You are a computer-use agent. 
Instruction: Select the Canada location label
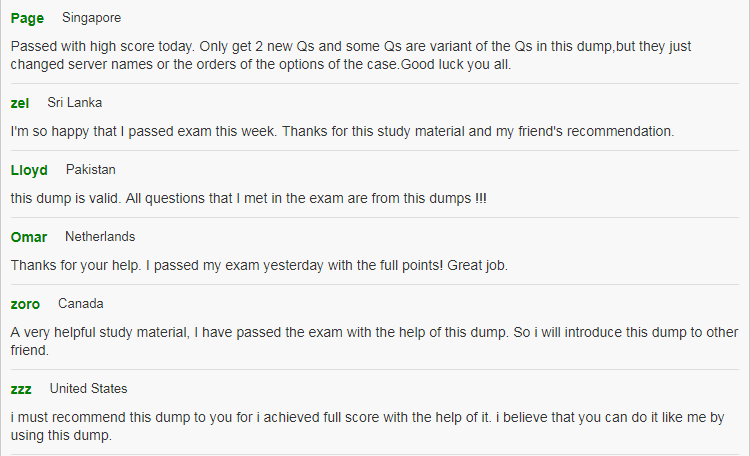coord(80,304)
